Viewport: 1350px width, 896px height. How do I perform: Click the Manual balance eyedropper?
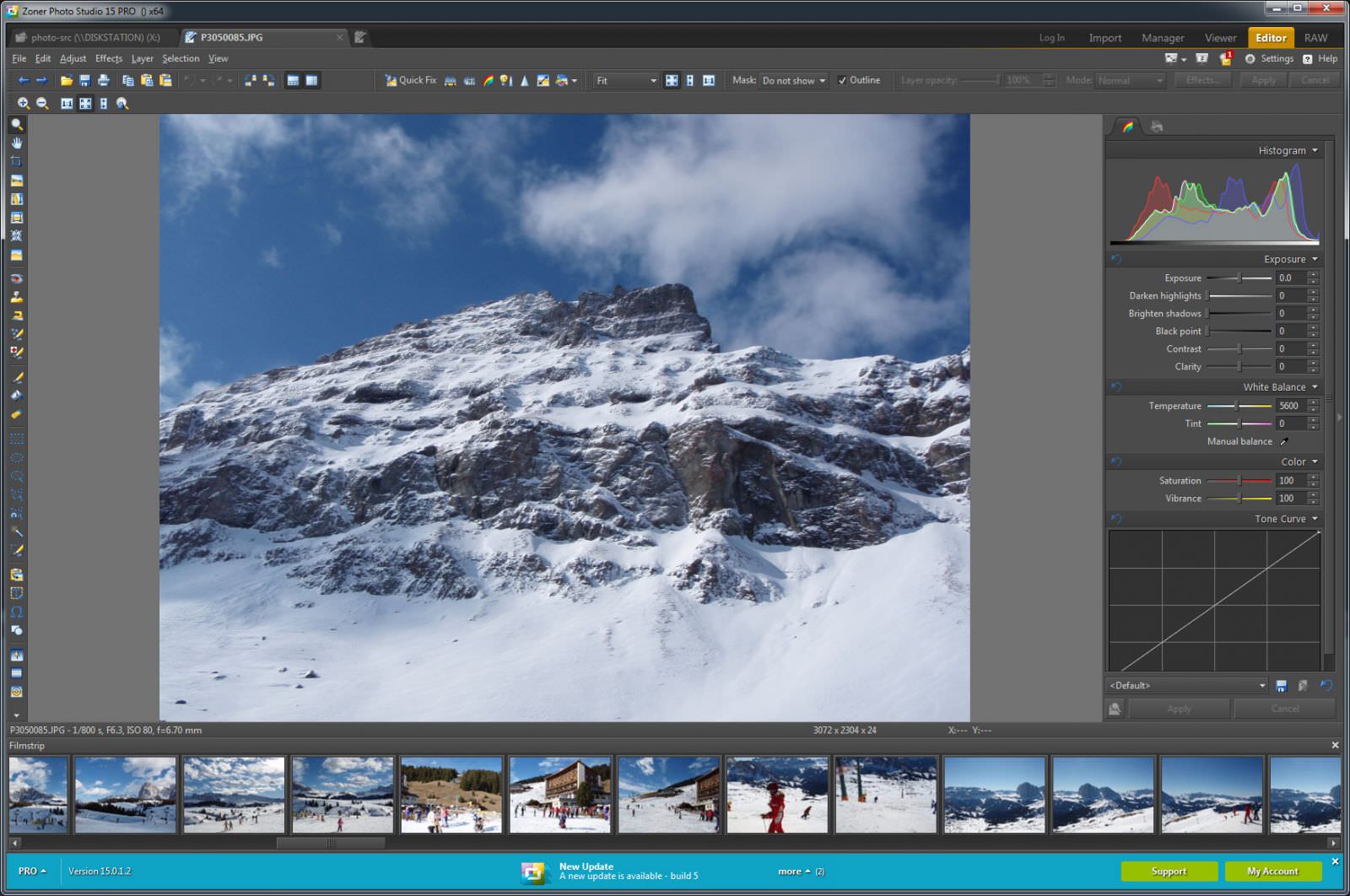pos(1285,441)
